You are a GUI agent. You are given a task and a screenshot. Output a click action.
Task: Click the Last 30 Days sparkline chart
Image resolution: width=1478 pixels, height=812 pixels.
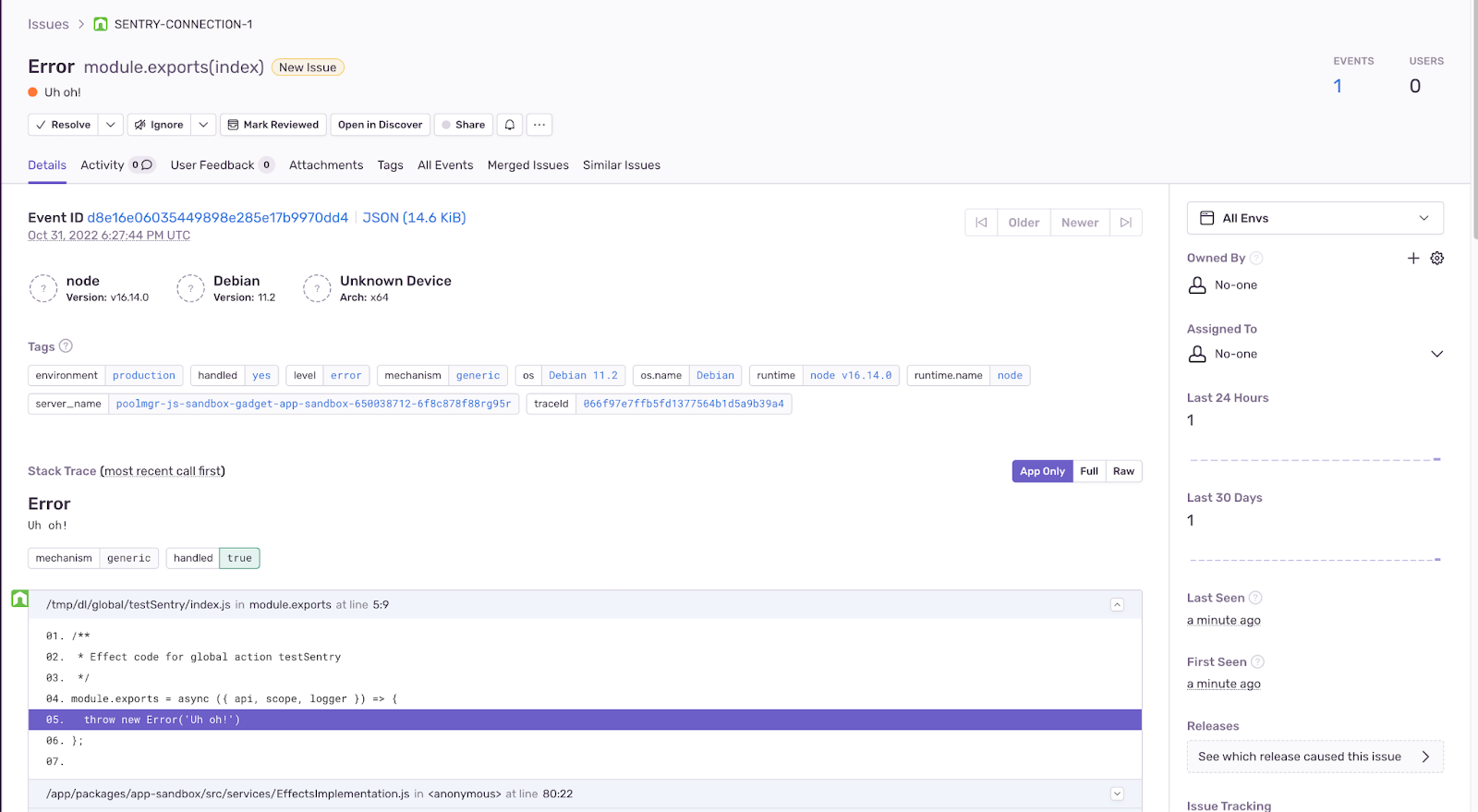click(x=1314, y=559)
